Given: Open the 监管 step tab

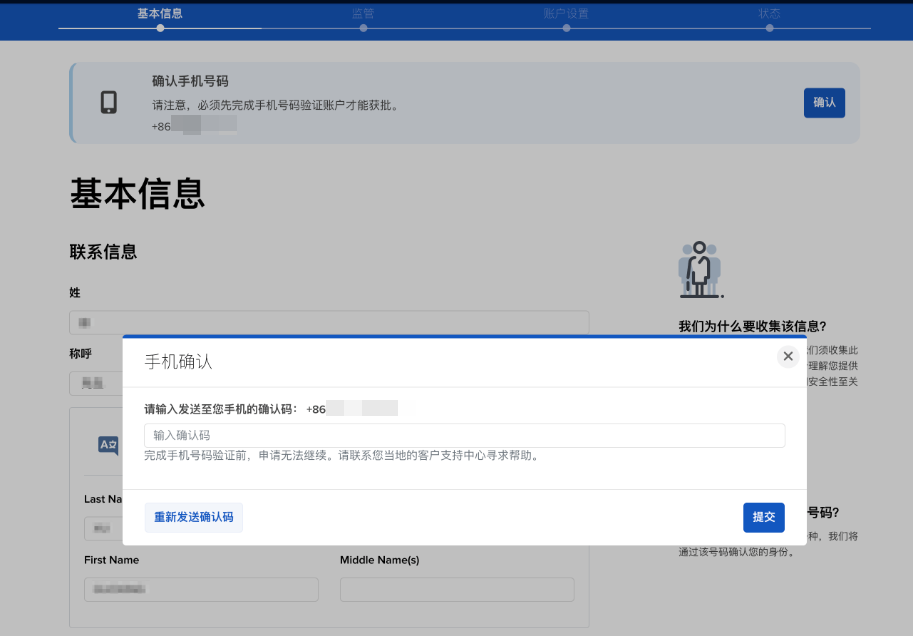Looking at the screenshot, I should [x=363, y=13].
